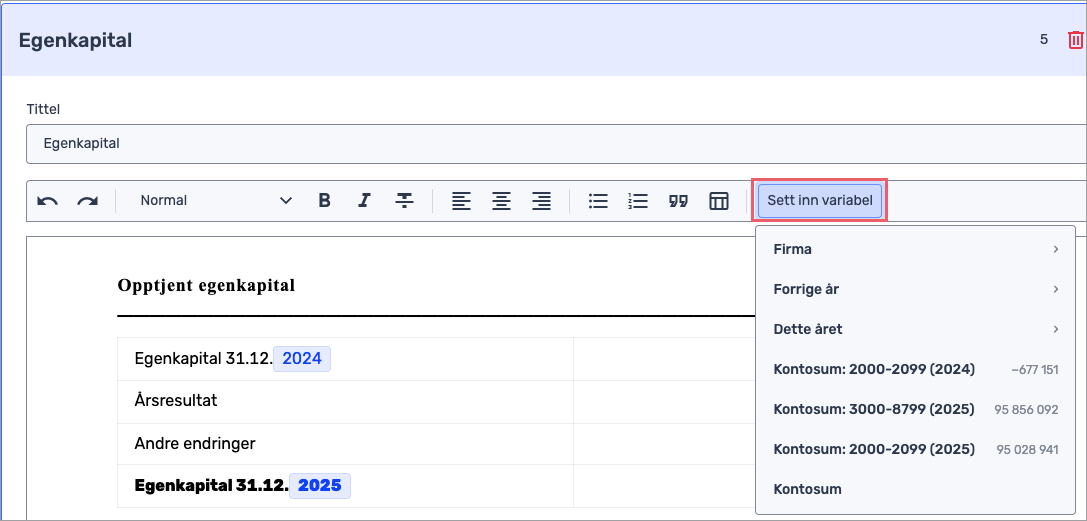
Task: Undo the last edit
Action: [x=47, y=201]
